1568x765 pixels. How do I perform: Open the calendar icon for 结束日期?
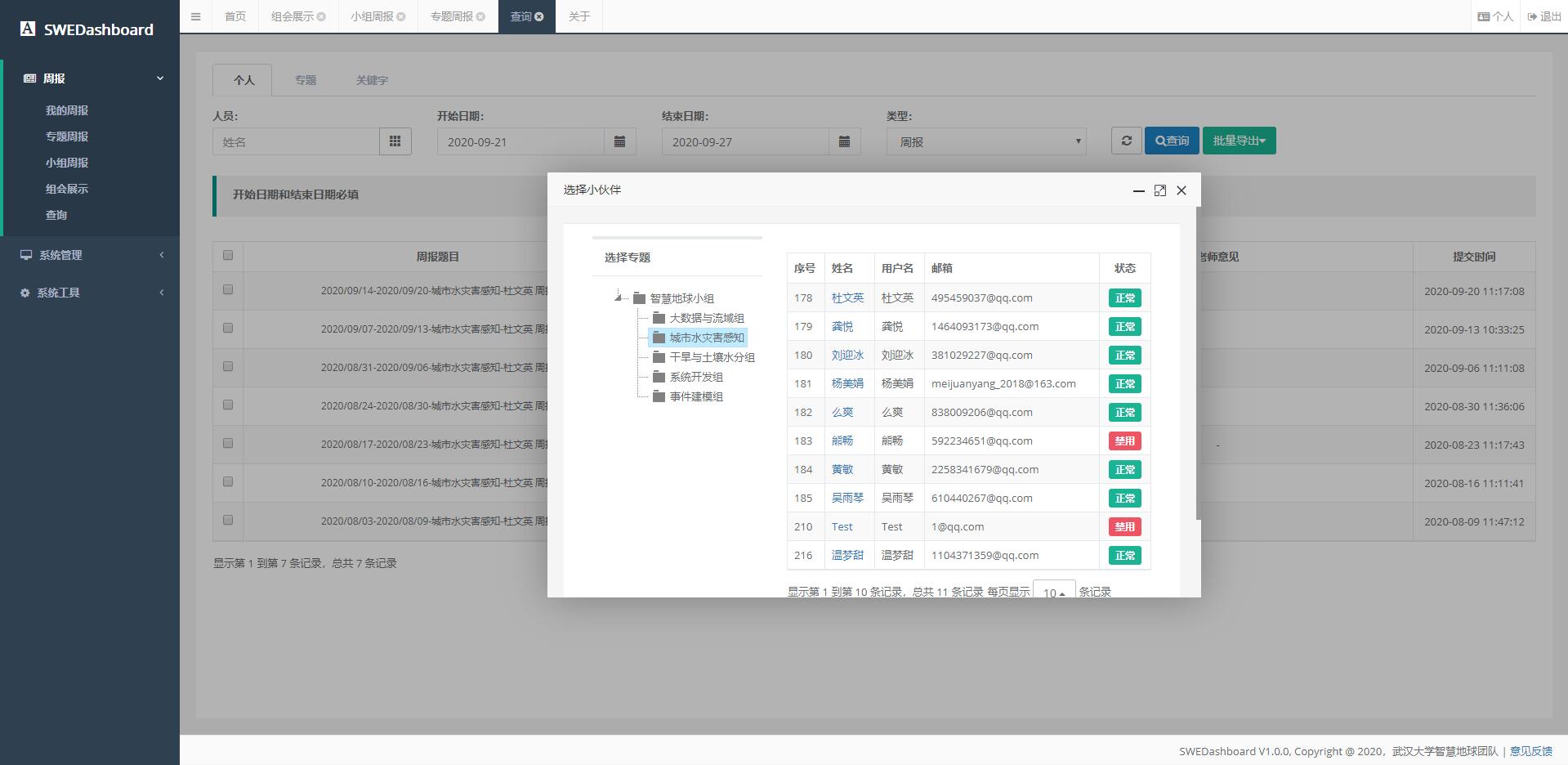click(845, 141)
